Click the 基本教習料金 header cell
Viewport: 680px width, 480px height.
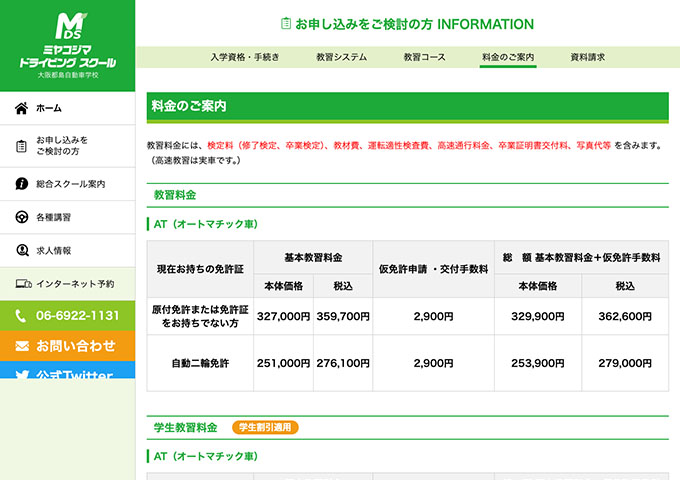coord(313,258)
